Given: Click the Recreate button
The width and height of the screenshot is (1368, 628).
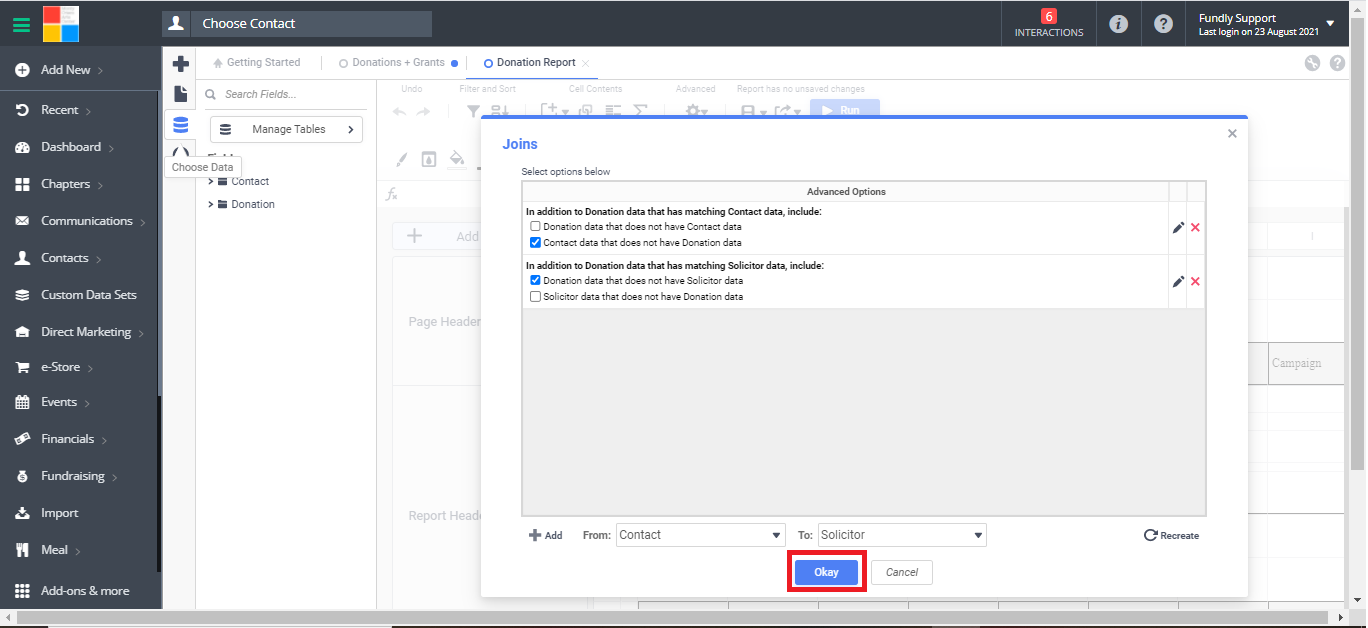Looking at the screenshot, I should pyautogui.click(x=1171, y=535).
